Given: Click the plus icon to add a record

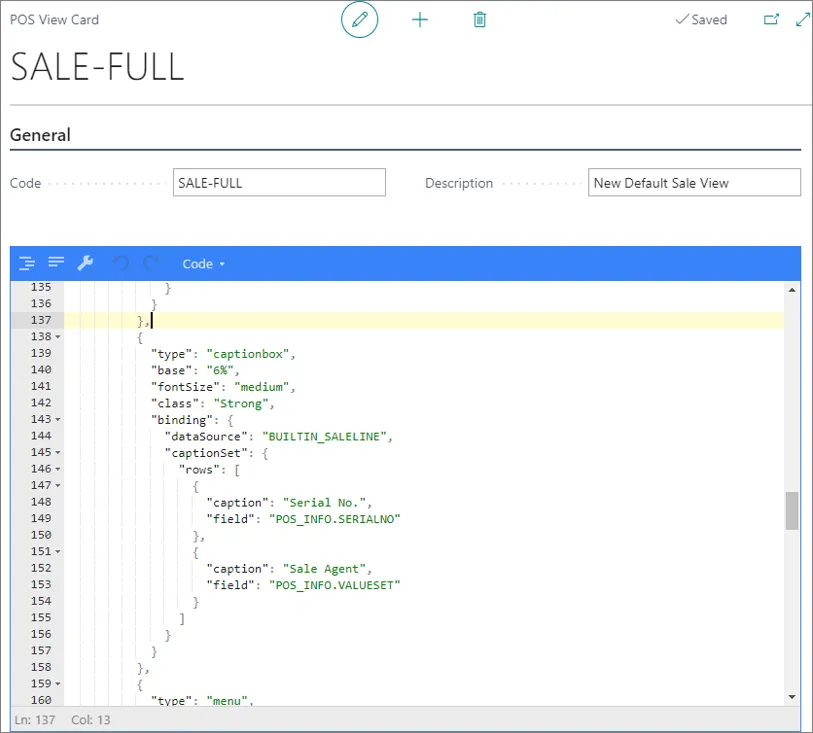Looking at the screenshot, I should click(x=419, y=20).
